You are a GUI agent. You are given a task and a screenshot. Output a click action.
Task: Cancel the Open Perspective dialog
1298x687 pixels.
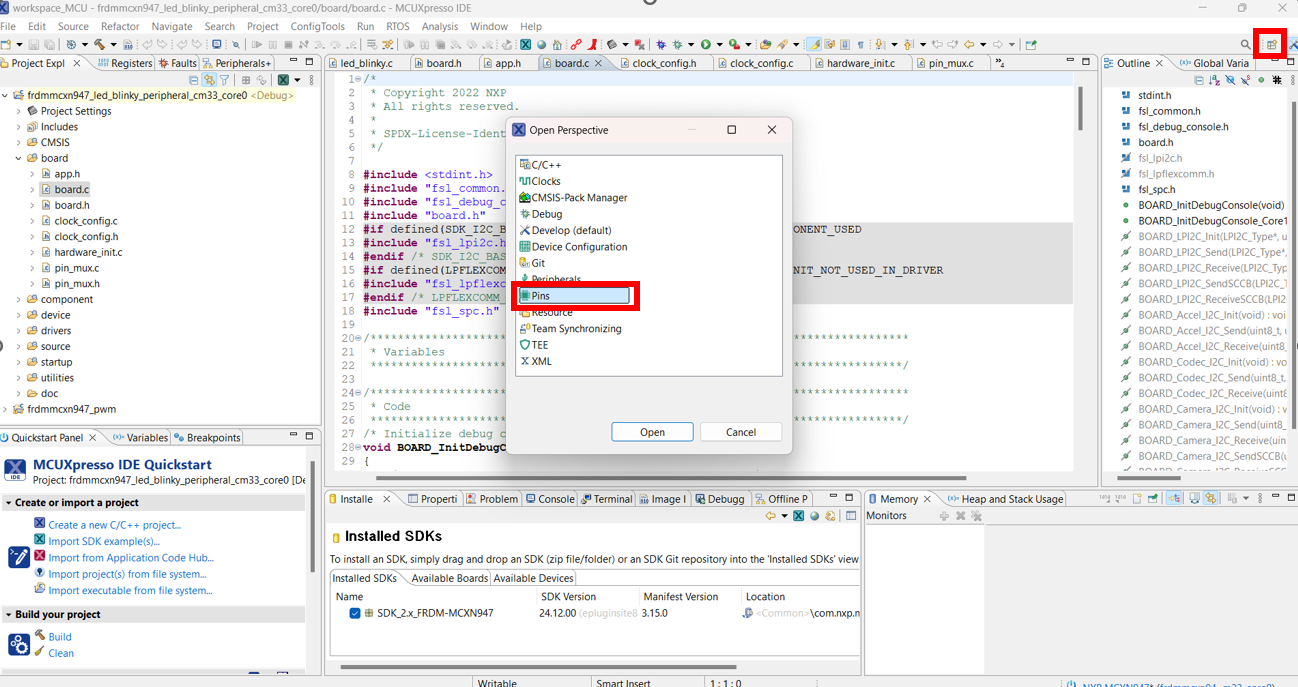(740, 432)
